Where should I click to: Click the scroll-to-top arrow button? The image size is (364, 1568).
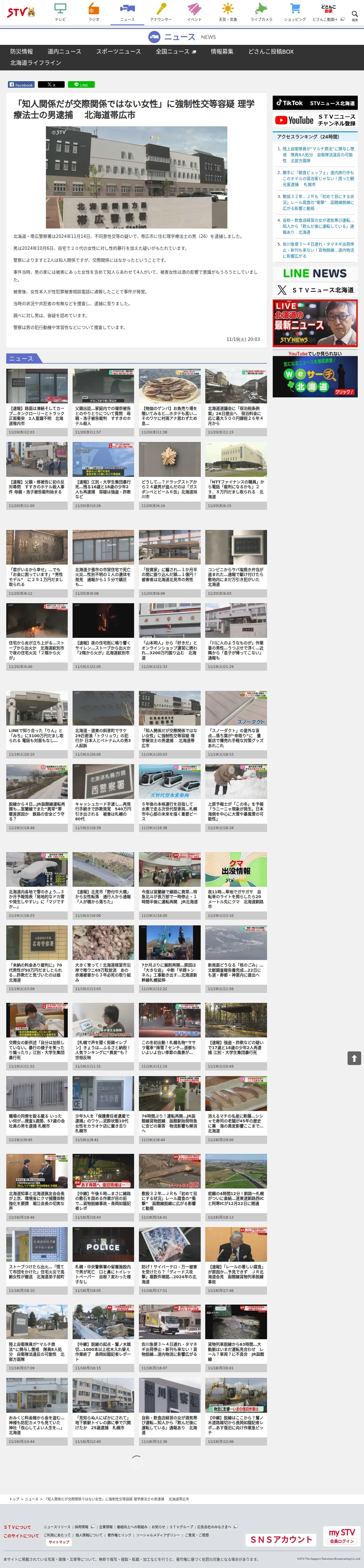[x=354, y=1058]
